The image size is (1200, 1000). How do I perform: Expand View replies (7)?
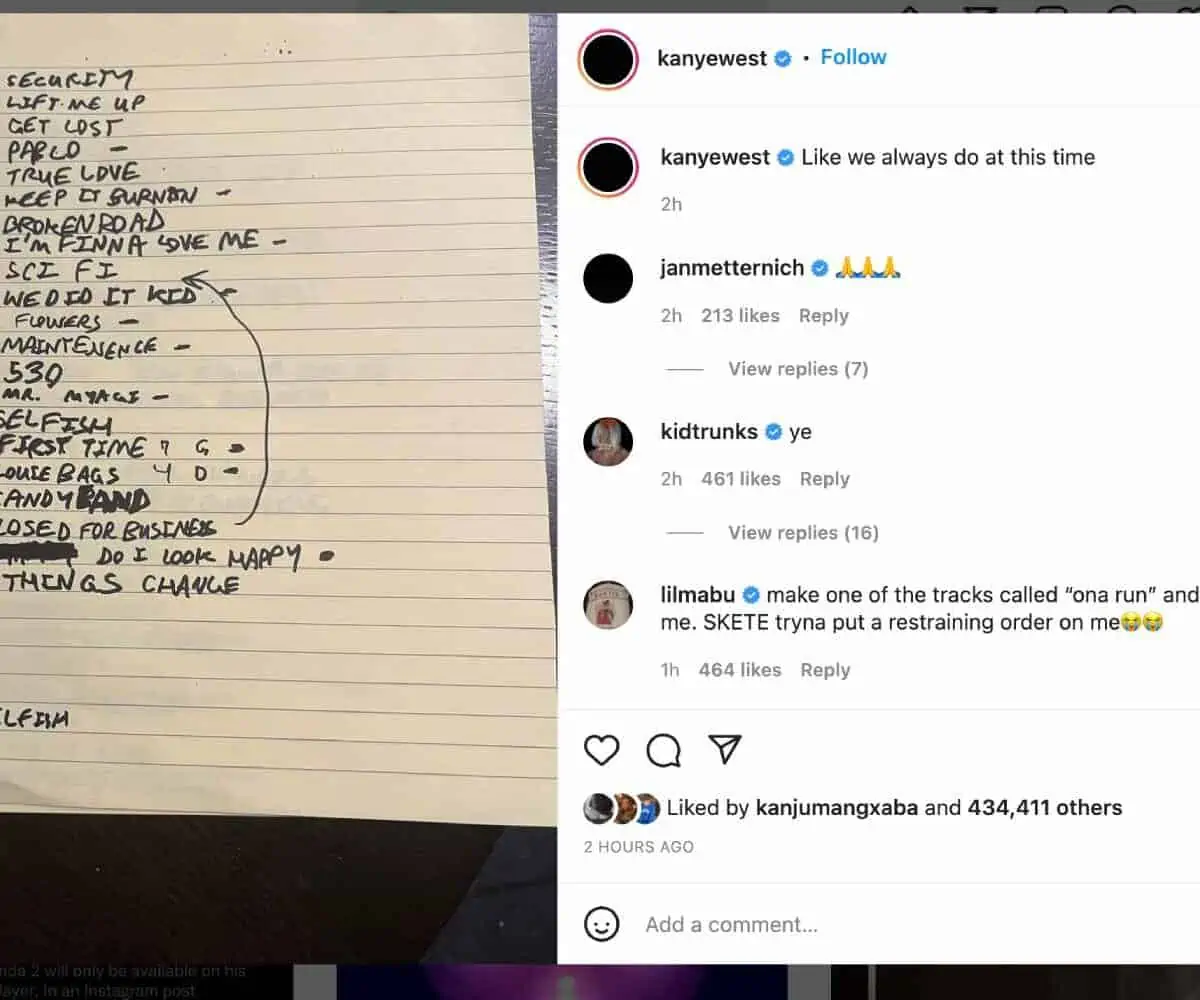click(x=798, y=369)
